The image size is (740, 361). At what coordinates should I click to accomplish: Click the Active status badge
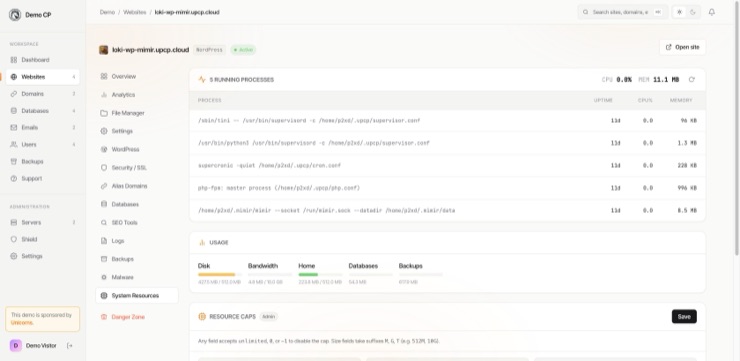click(243, 50)
